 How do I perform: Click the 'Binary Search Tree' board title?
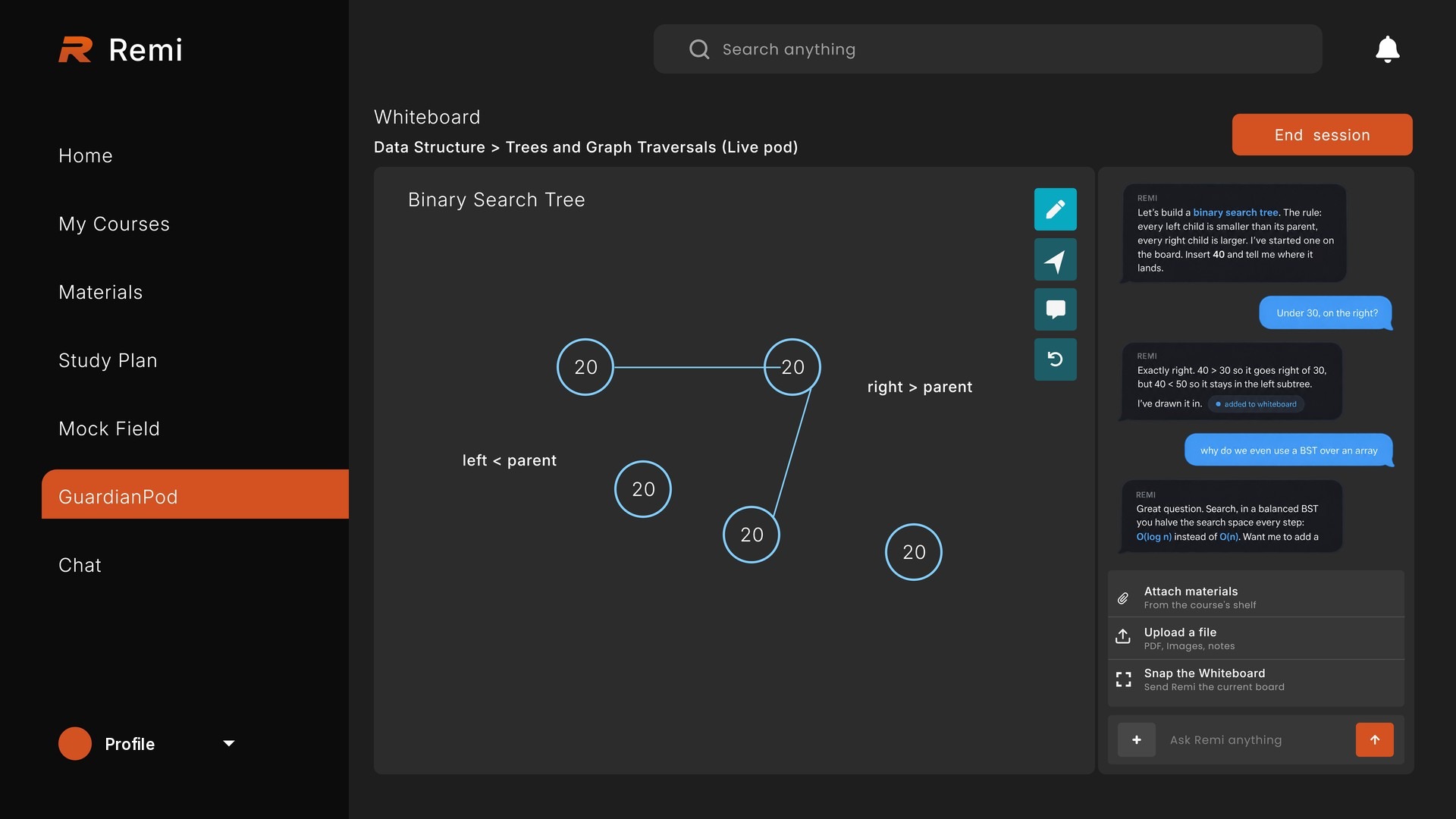pos(497,200)
